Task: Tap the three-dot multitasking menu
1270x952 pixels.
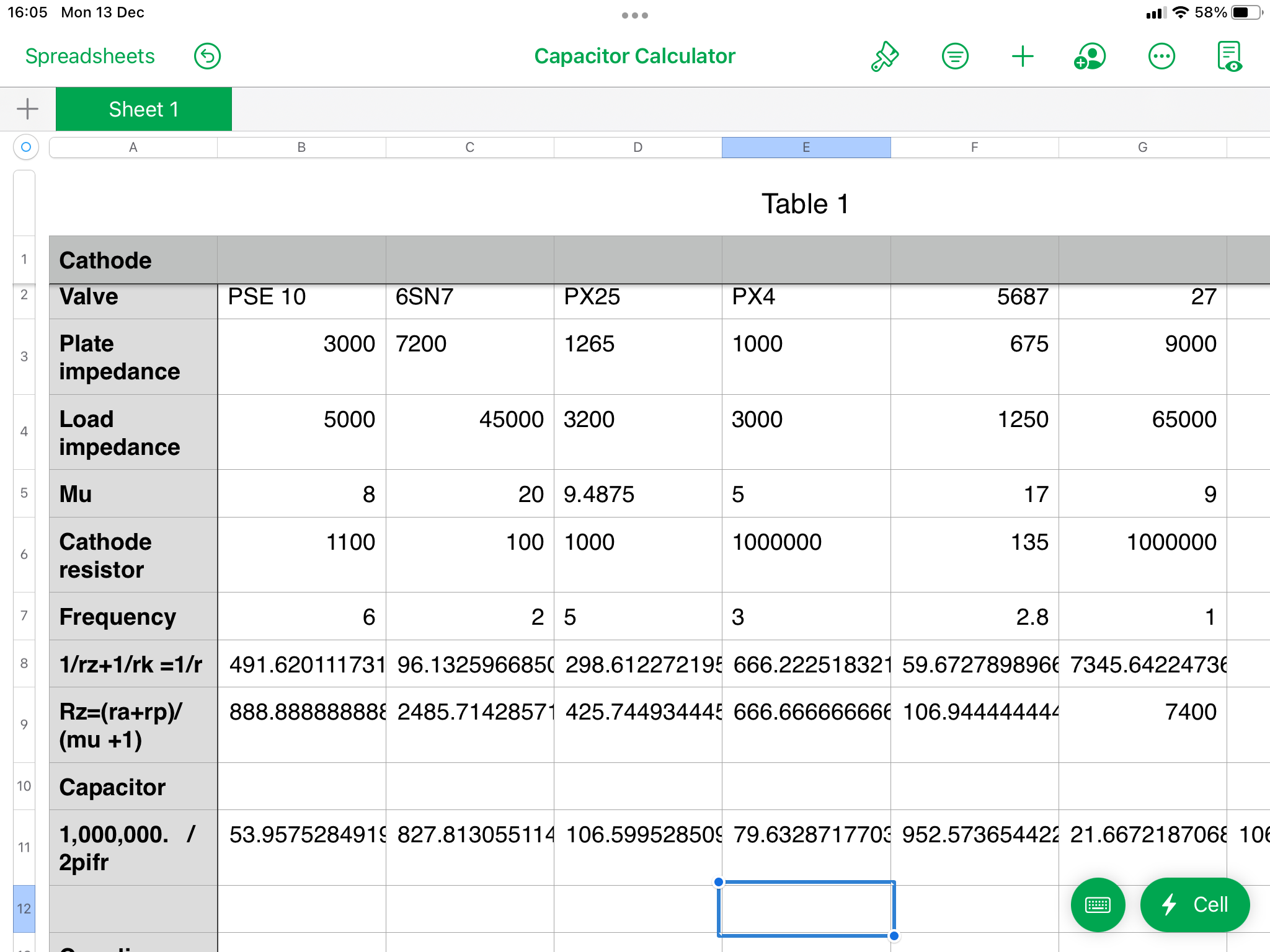Action: point(634,15)
